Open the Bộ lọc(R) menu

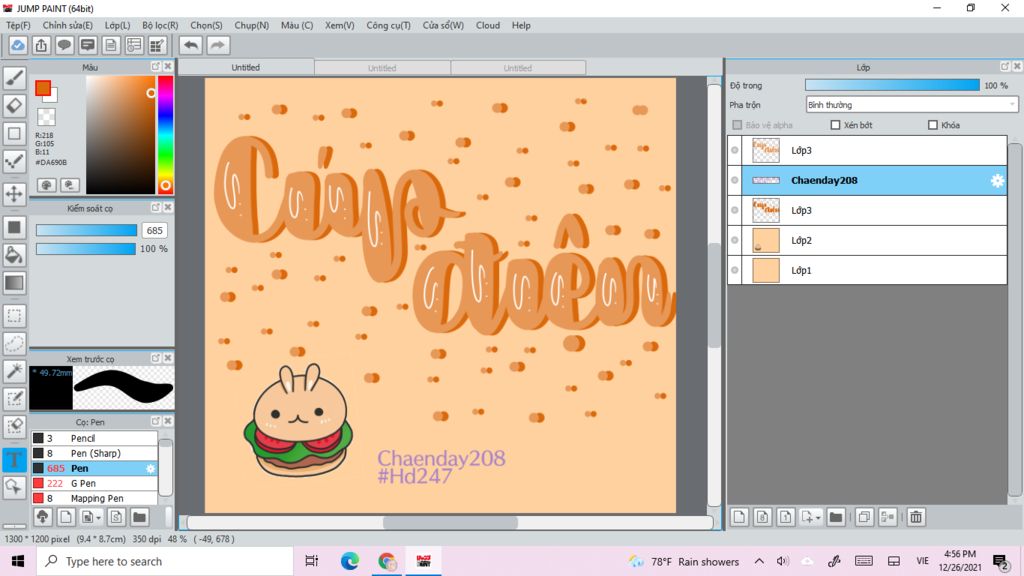[160, 25]
